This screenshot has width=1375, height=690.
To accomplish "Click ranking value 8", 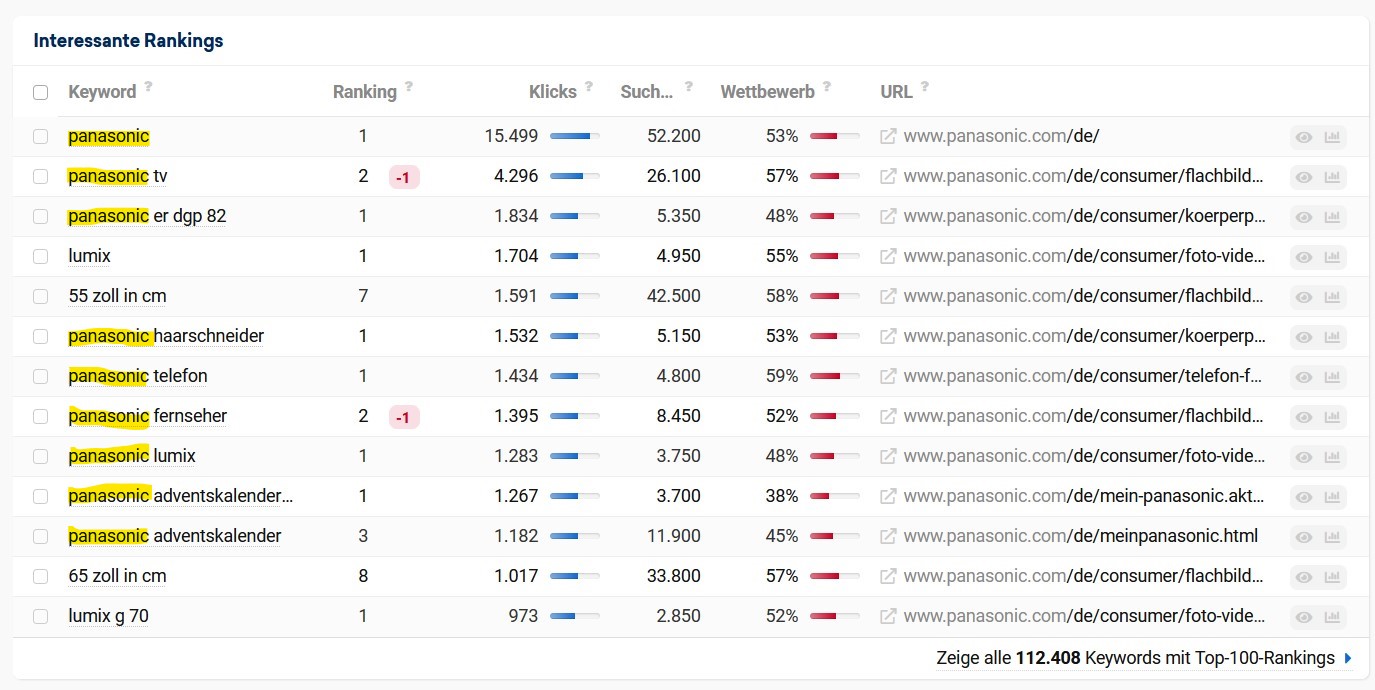I will coord(363,576).
